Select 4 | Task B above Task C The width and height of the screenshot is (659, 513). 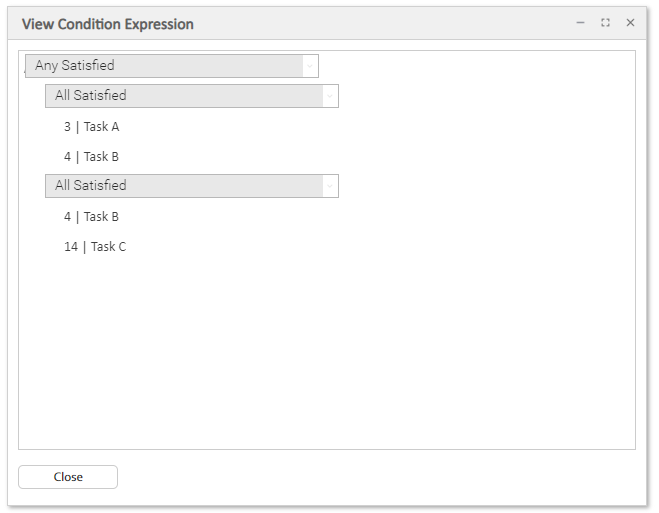tap(91, 217)
